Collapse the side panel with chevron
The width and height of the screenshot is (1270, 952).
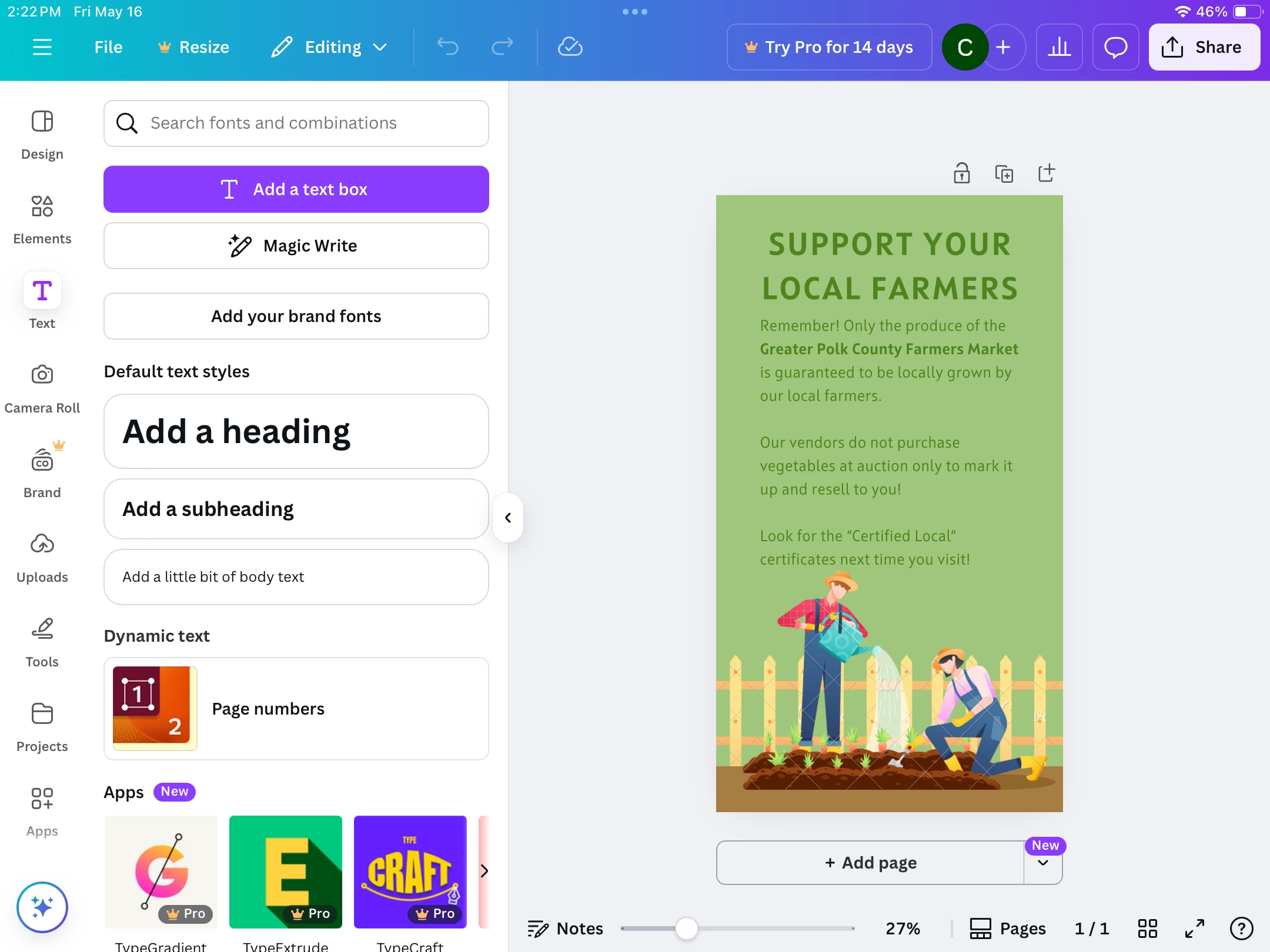point(508,518)
